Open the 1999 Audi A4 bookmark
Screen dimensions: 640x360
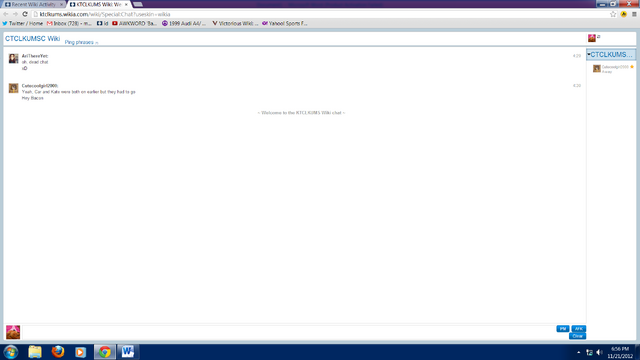coord(184,24)
